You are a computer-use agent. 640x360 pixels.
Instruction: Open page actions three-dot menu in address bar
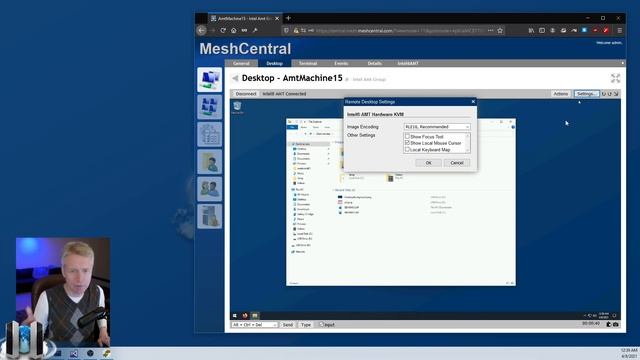491,30
